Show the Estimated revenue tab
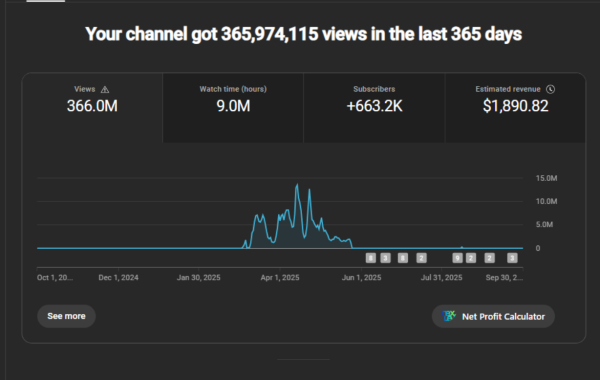Viewport: 600px width, 380px height. (x=515, y=108)
